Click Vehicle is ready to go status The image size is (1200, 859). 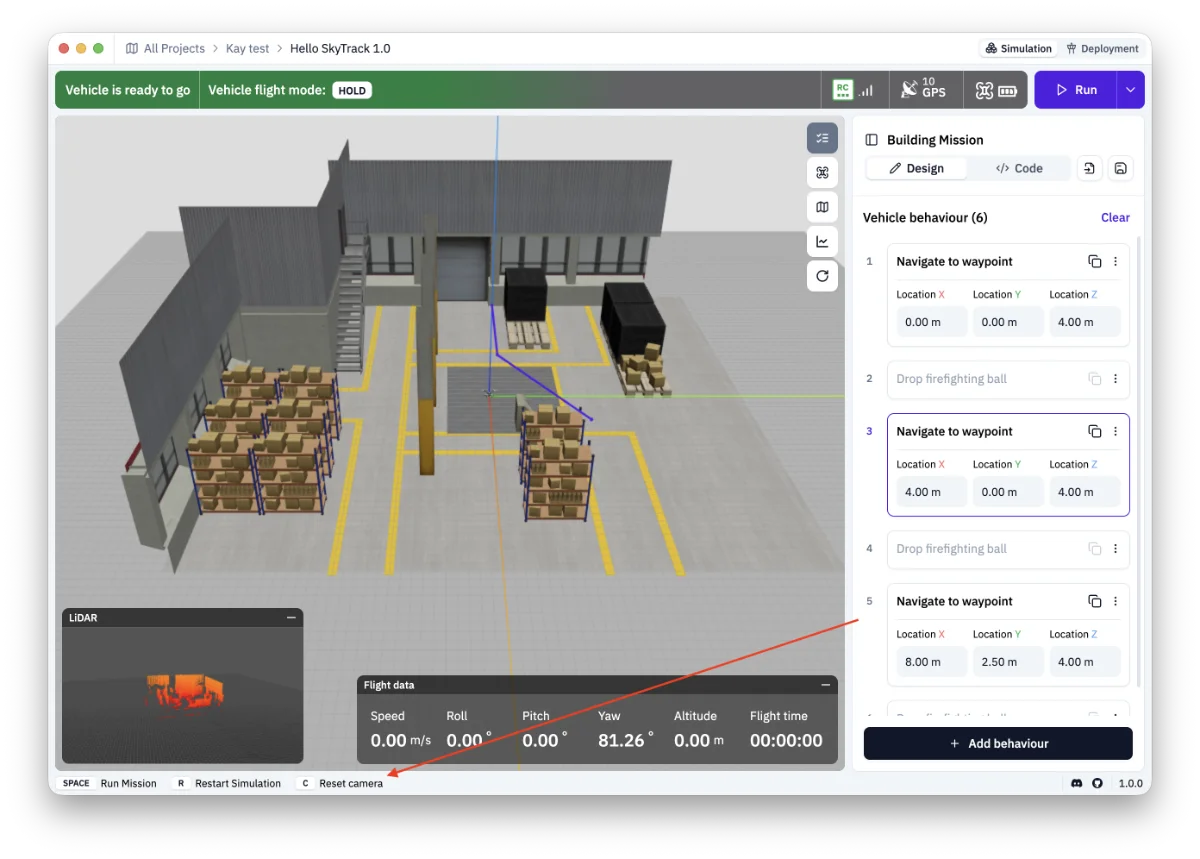(x=128, y=90)
